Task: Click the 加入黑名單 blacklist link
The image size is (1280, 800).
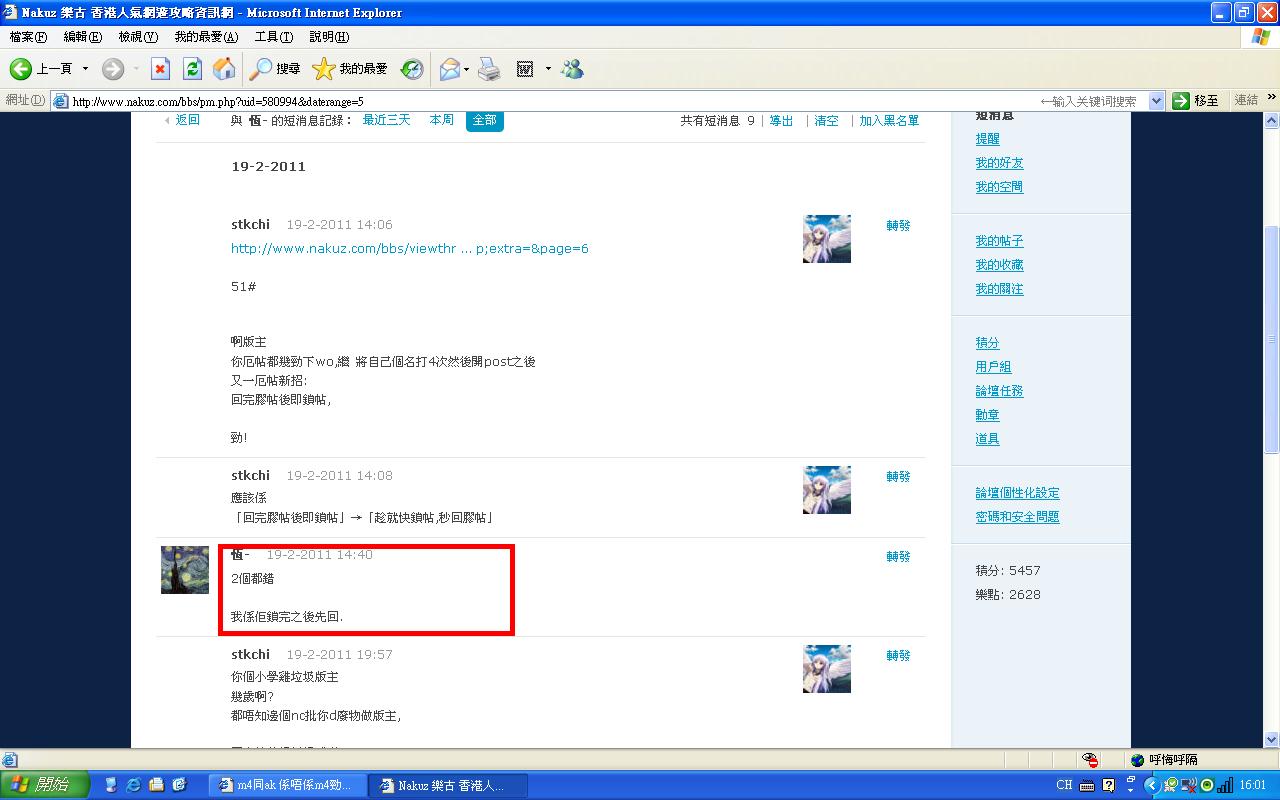Action: 889,121
